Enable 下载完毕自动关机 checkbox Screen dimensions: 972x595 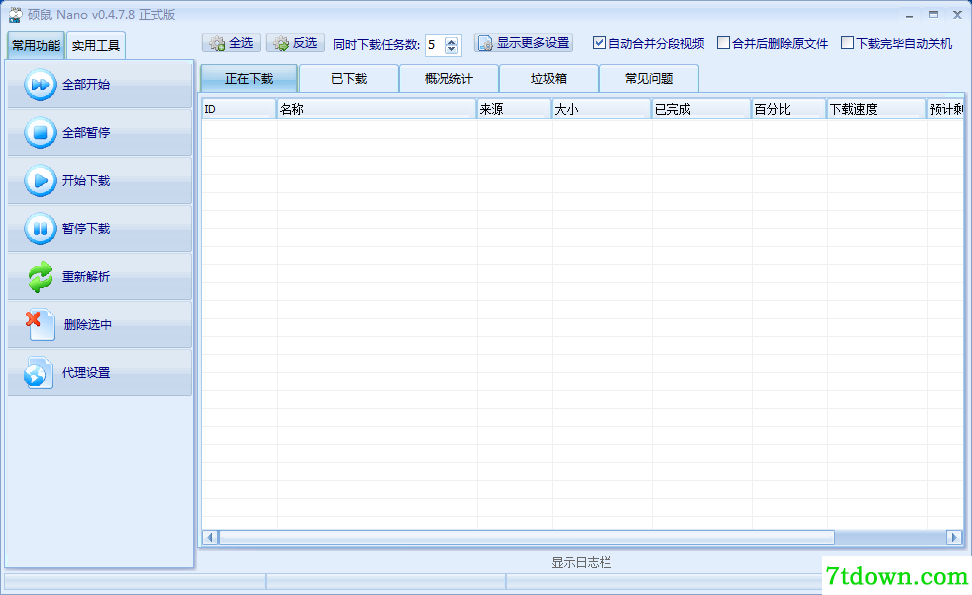click(847, 43)
